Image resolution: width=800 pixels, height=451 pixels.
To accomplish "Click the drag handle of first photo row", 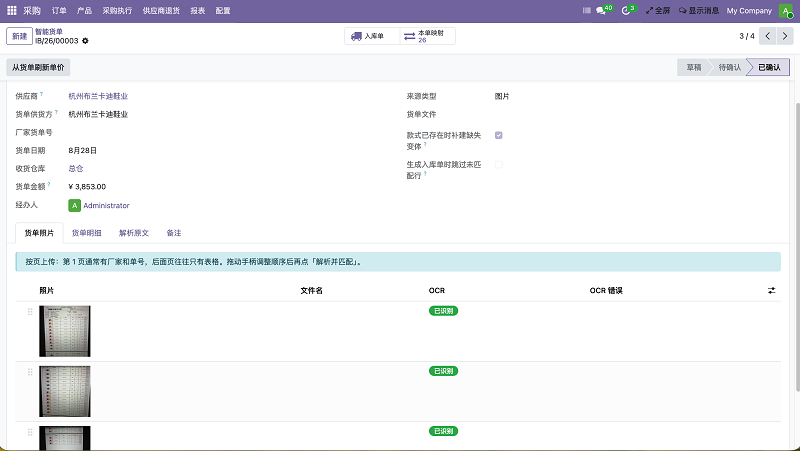I will pyautogui.click(x=30, y=312).
